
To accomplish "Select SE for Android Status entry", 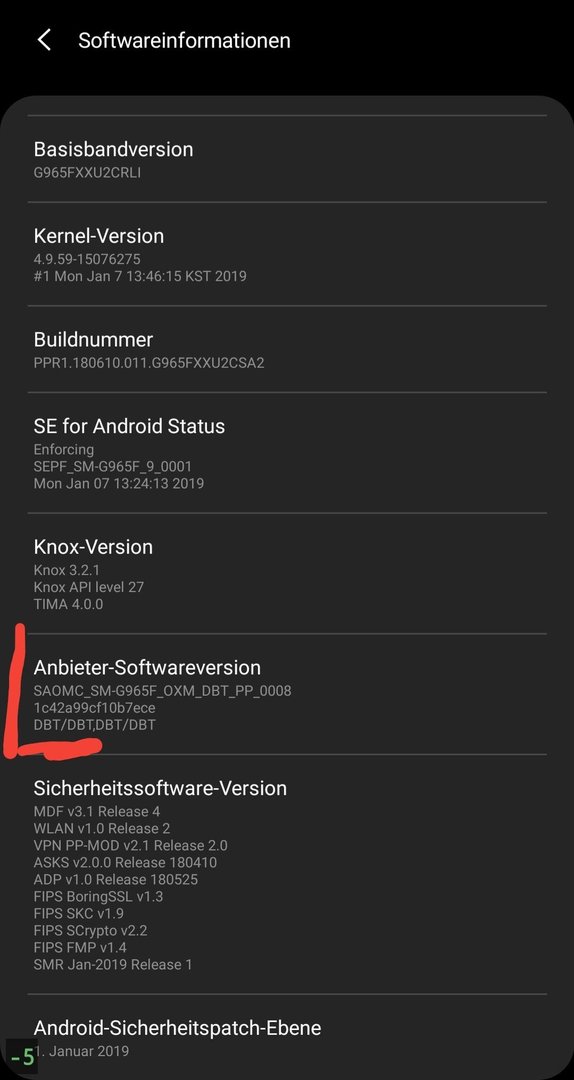I will point(287,453).
